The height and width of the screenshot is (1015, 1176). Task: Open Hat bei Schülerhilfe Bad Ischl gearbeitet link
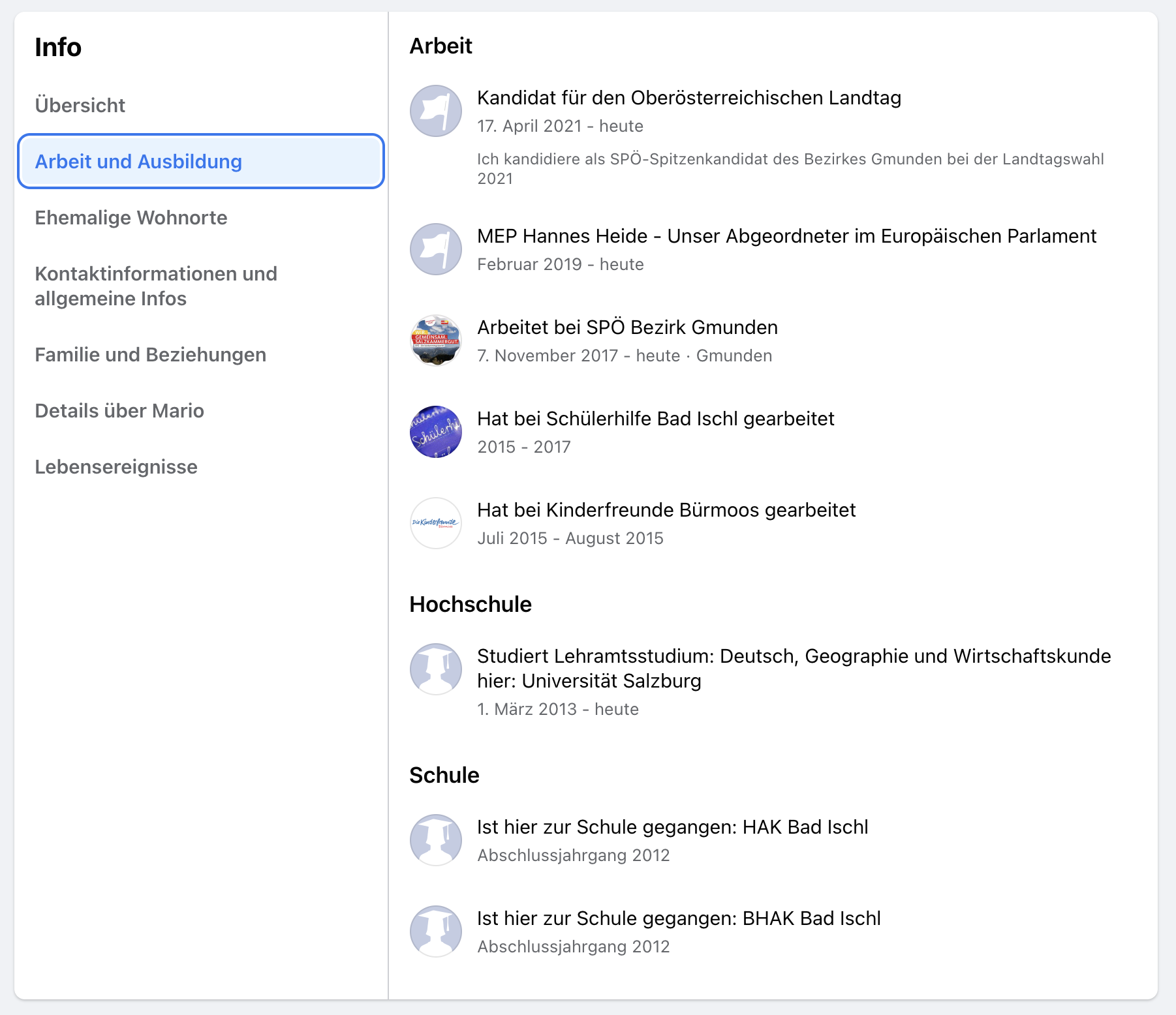point(656,419)
